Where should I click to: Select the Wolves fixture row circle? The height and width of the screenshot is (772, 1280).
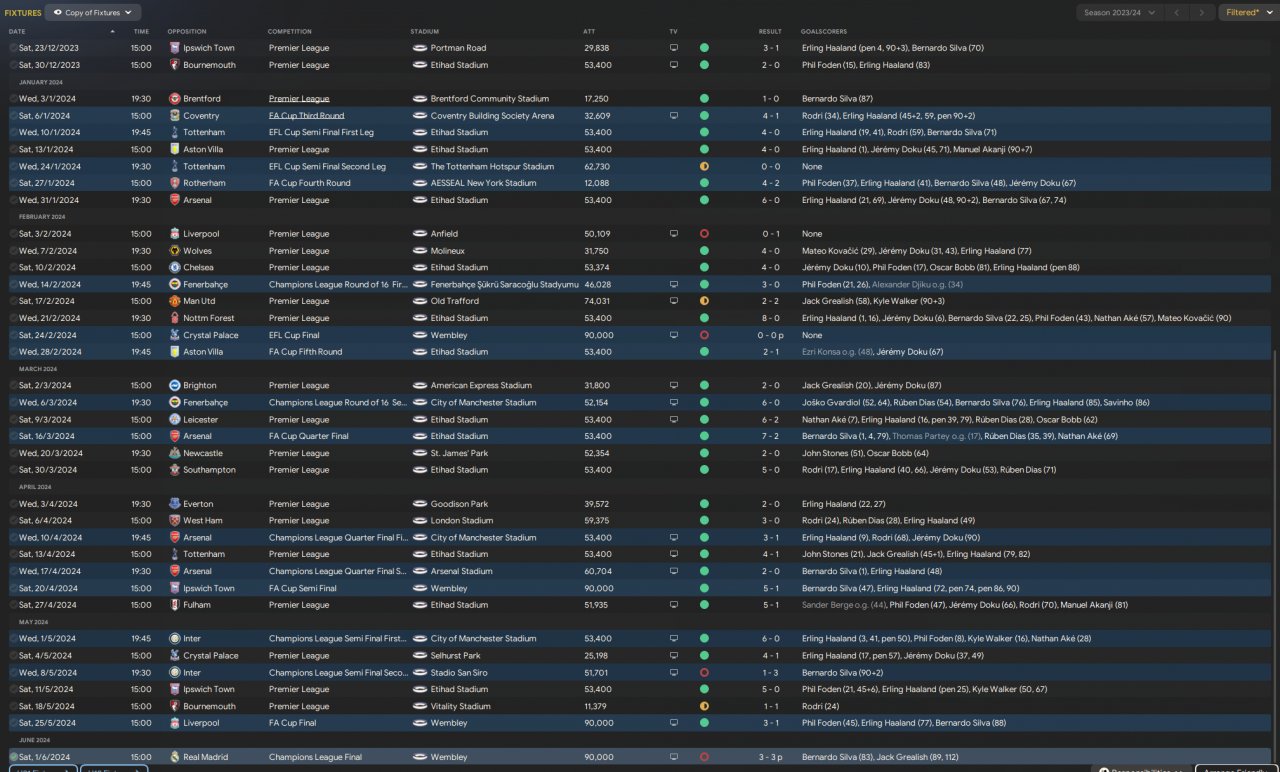click(13, 251)
